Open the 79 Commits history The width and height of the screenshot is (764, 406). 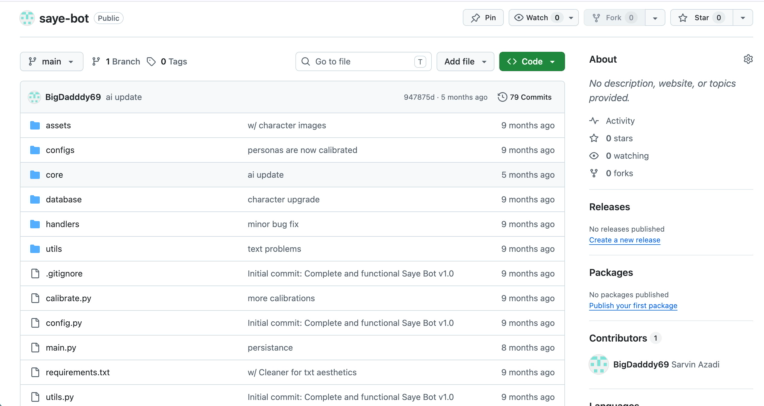pos(525,97)
